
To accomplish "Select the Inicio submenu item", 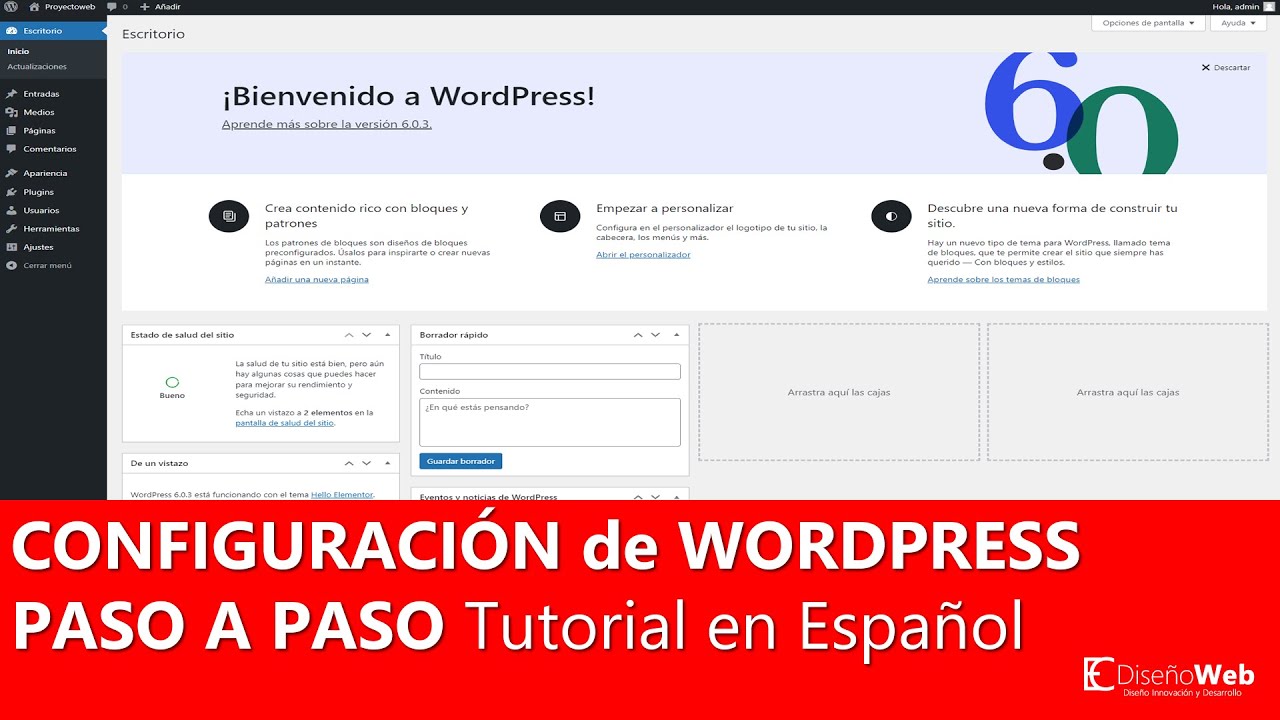I will click(x=18, y=51).
